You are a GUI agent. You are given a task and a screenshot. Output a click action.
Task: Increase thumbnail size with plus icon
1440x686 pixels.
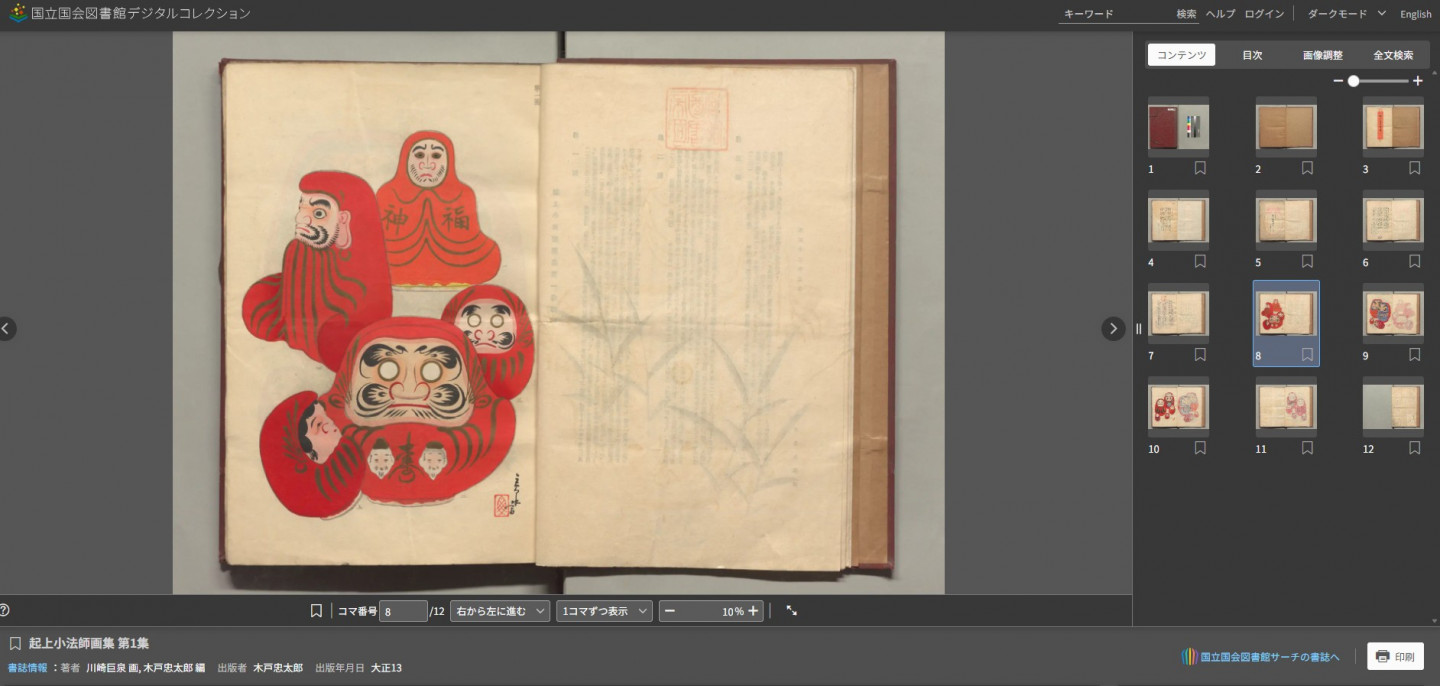1417,81
